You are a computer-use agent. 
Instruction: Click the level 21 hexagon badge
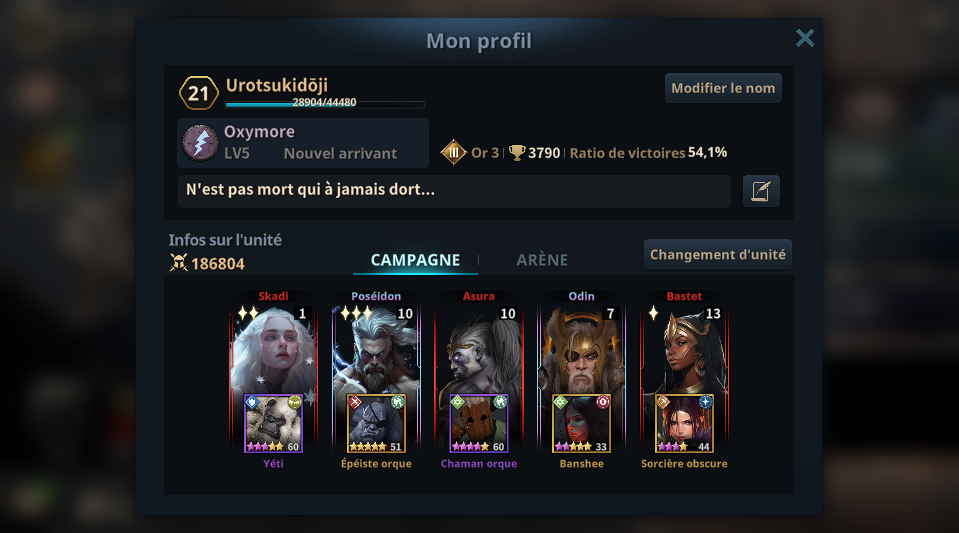[198, 93]
